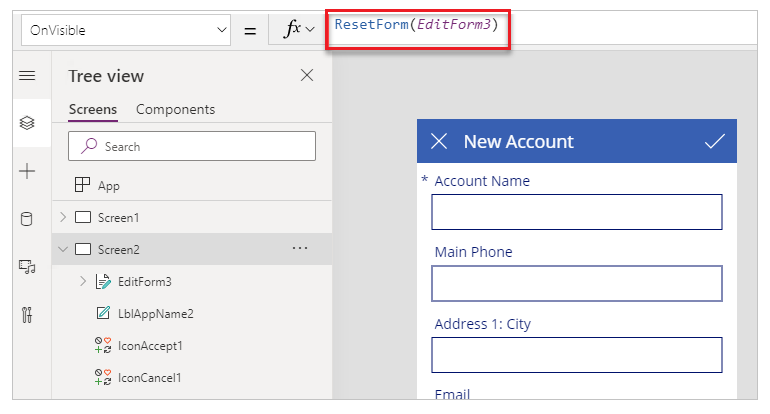The height and width of the screenshot is (414, 770).
Task: Click the Screen2 screen icon
Action: 82,249
